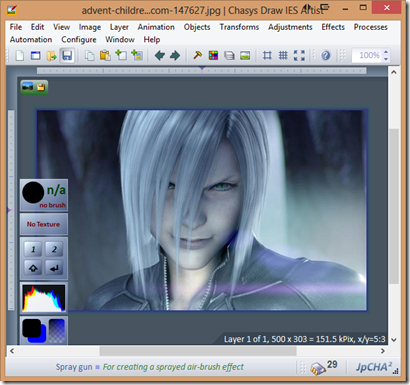Image resolution: width=410 pixels, height=385 pixels.
Task: Open the Automation menu
Action: [31, 40]
